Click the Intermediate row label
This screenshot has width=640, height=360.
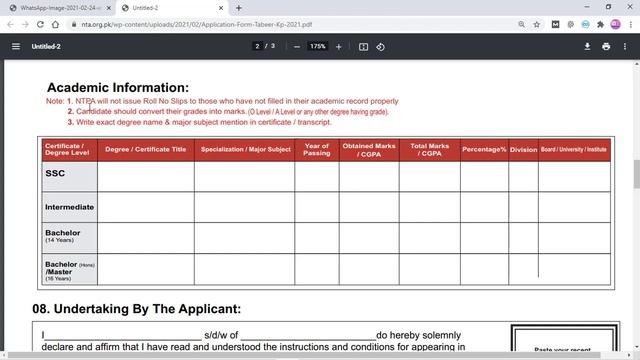[69, 207]
